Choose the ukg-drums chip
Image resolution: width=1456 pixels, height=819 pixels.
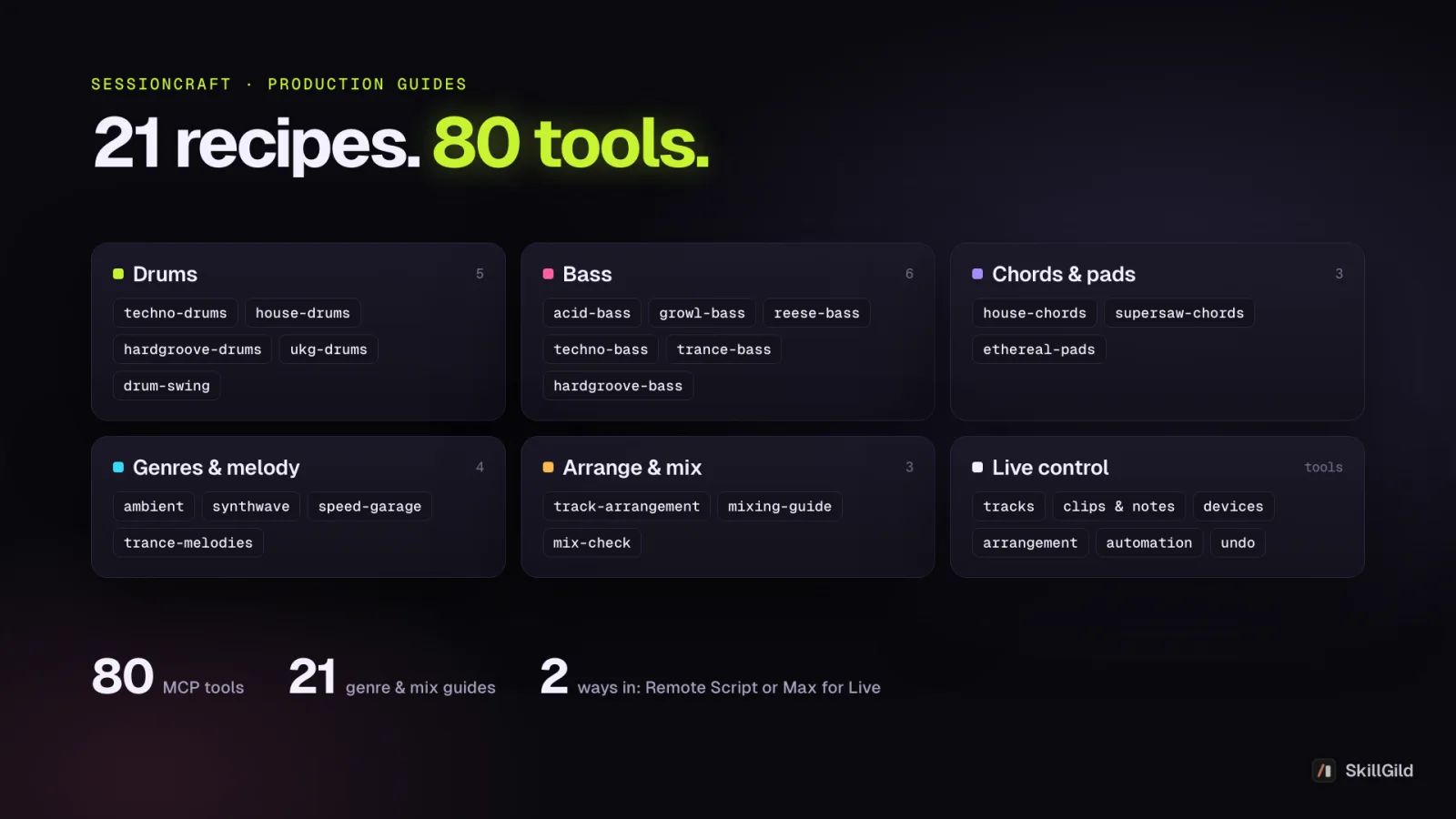coord(329,349)
